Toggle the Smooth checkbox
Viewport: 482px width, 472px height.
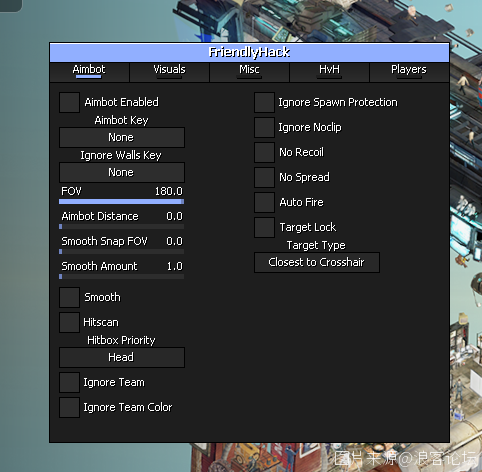coord(69,297)
